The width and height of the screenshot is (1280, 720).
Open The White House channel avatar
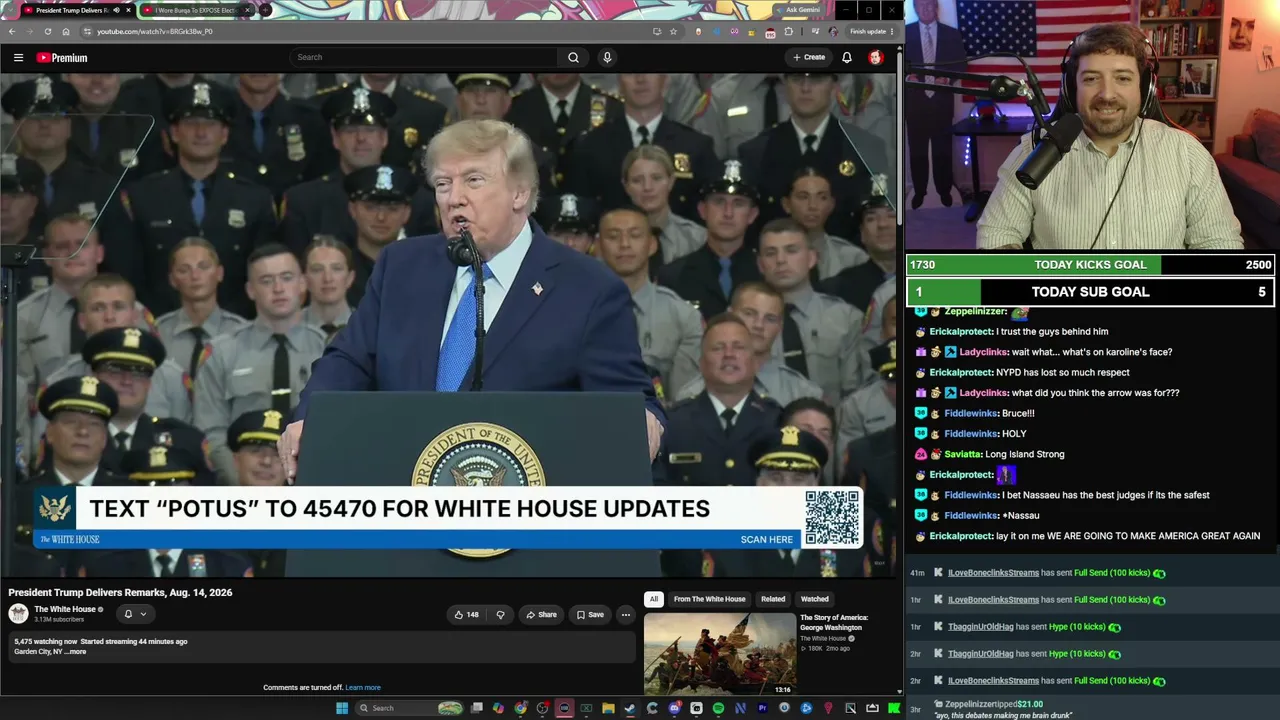coord(18,614)
